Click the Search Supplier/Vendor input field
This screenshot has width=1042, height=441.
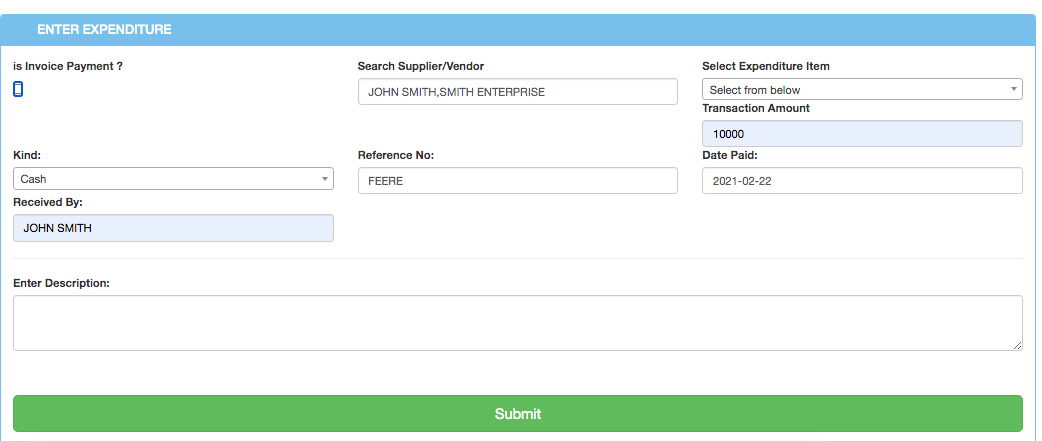(517, 92)
